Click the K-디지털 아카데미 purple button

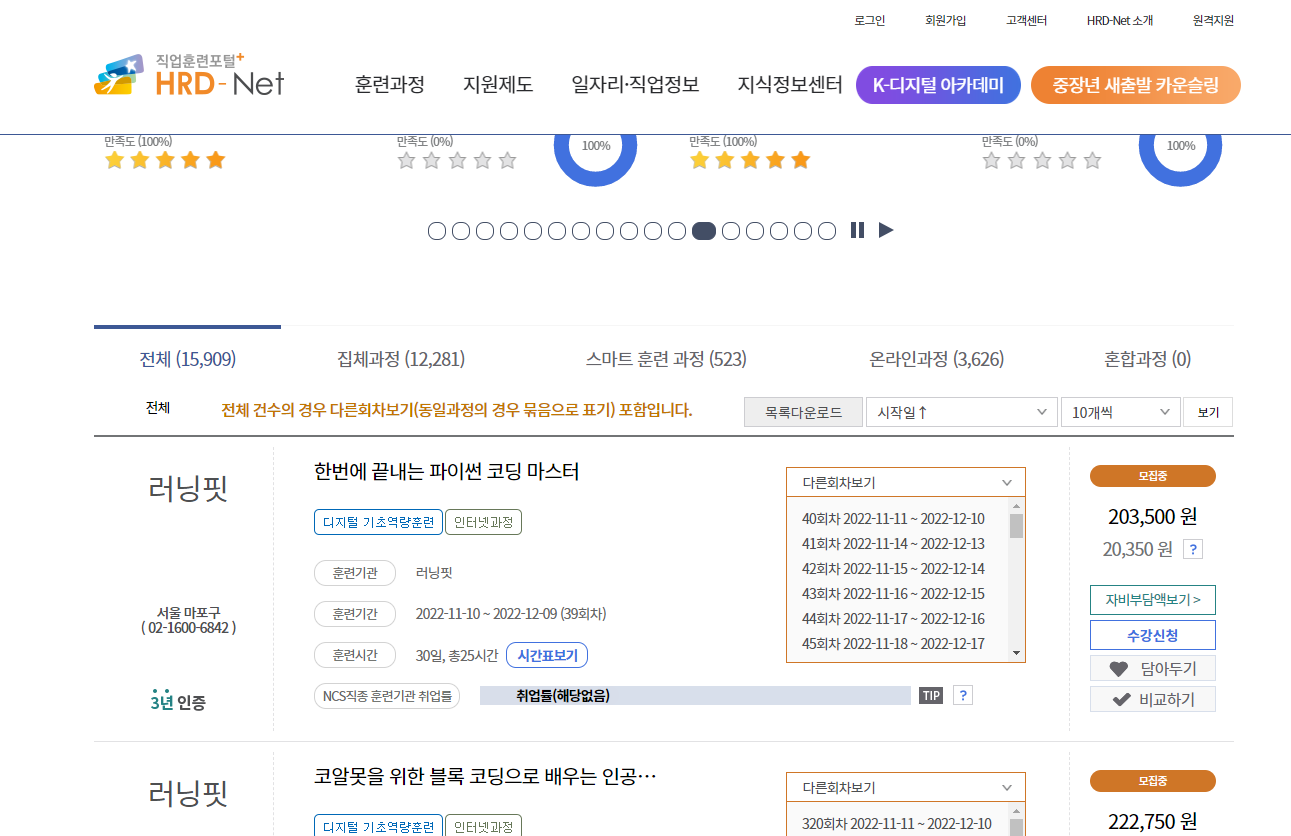[x=938, y=85]
